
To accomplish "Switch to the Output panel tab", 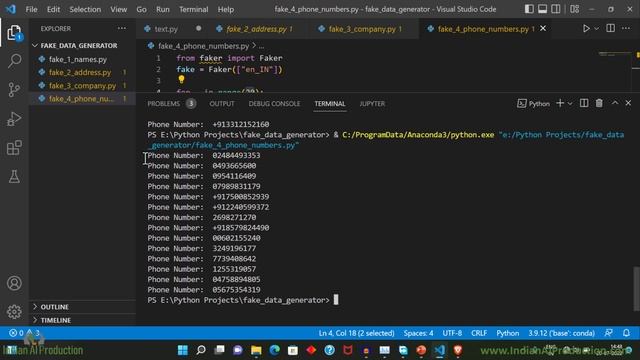I will 222,104.
